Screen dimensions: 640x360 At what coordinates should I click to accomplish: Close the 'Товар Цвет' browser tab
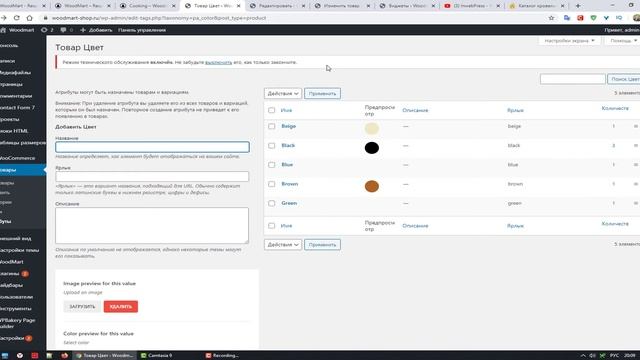click(x=239, y=6)
